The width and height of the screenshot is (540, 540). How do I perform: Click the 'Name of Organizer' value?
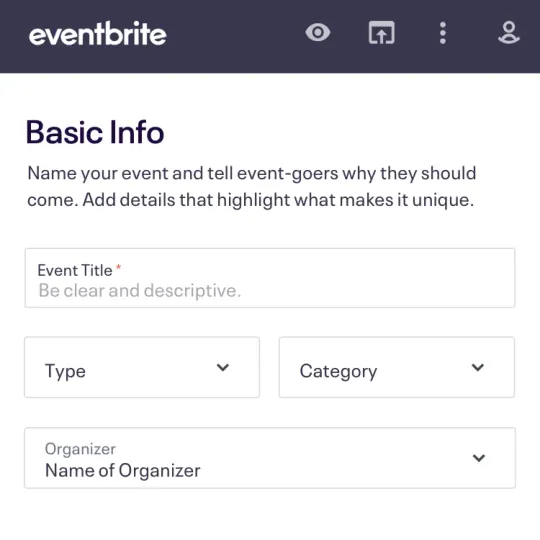coord(123,470)
